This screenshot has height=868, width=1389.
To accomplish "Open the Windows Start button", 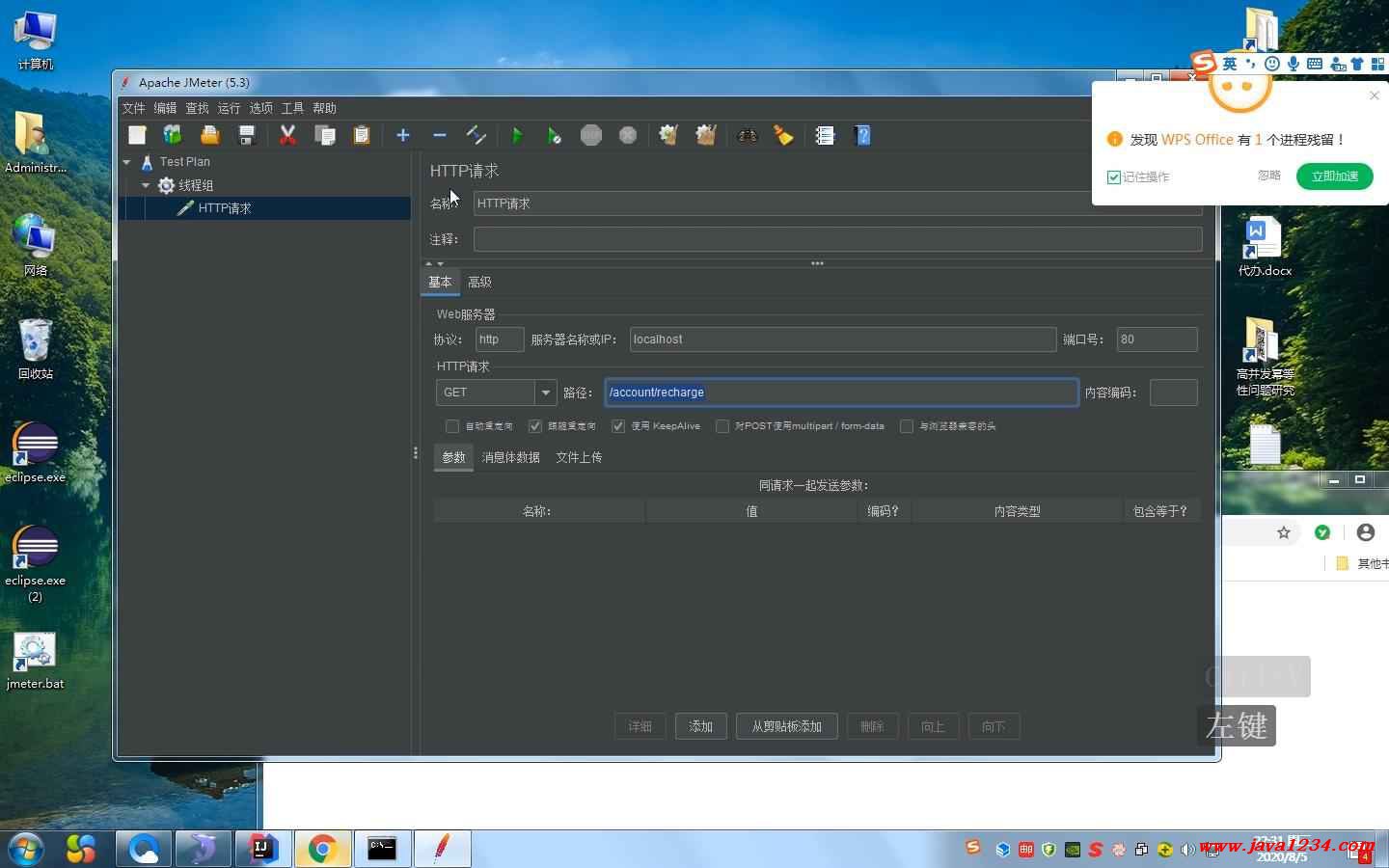I will 26,849.
